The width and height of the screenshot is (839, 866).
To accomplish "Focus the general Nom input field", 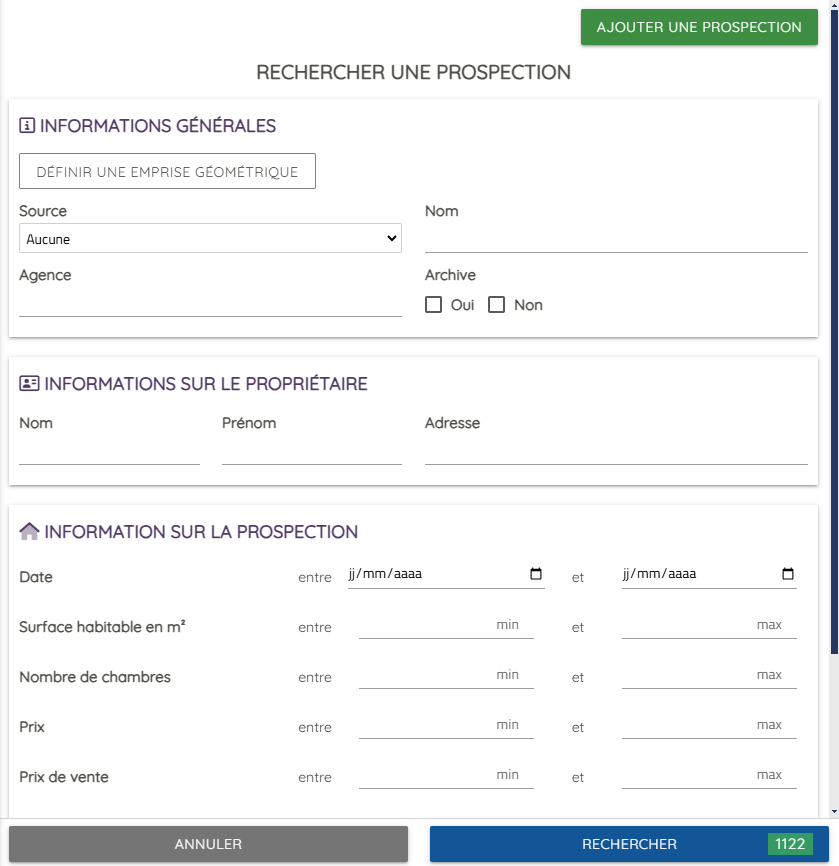I will click(x=616, y=239).
